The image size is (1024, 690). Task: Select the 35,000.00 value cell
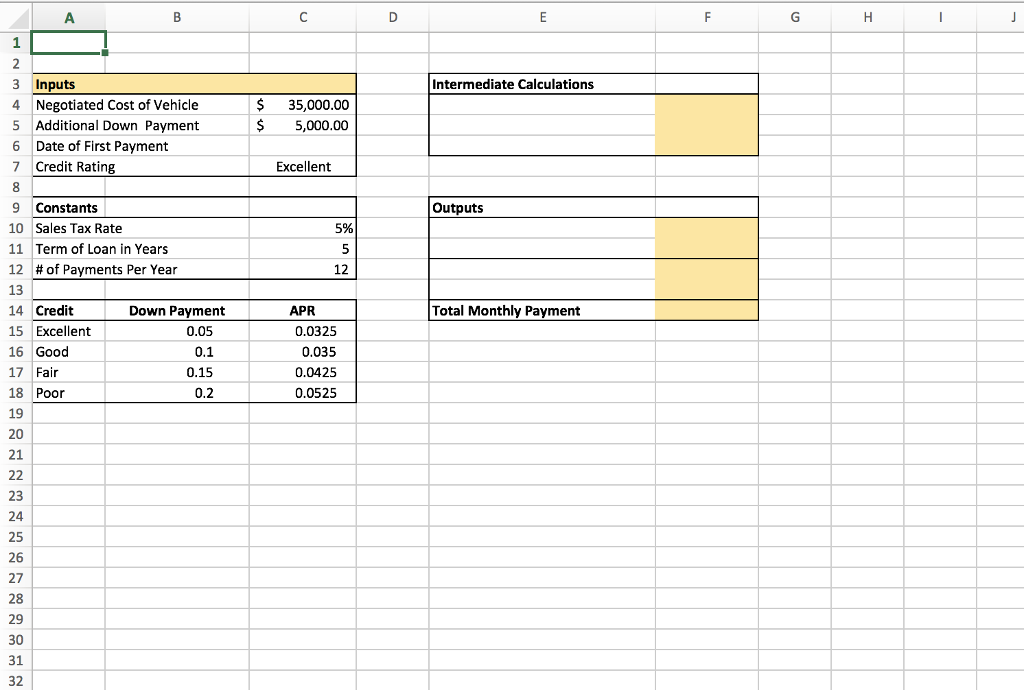tap(303, 105)
